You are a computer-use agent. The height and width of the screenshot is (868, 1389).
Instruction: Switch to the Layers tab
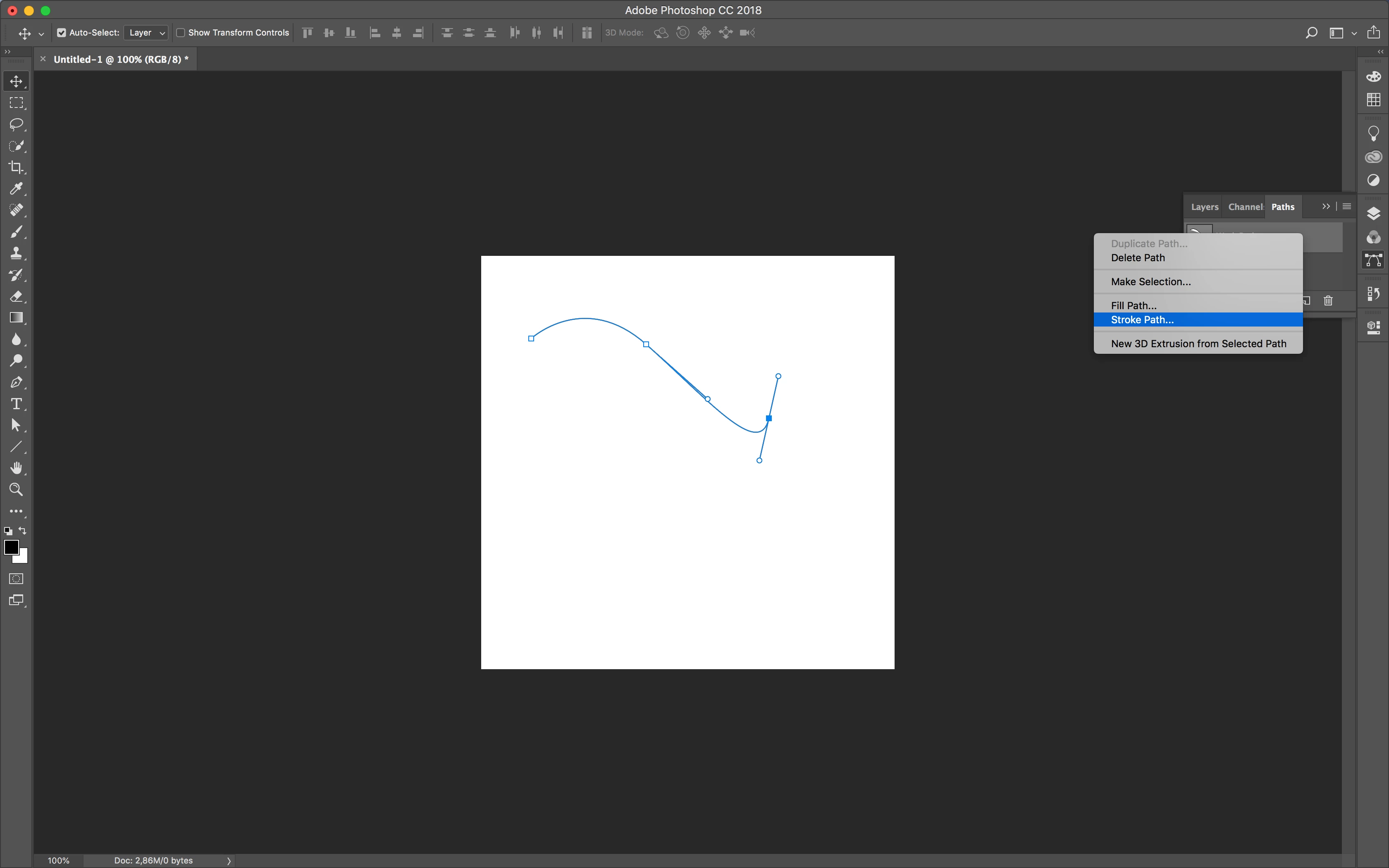(x=1204, y=207)
